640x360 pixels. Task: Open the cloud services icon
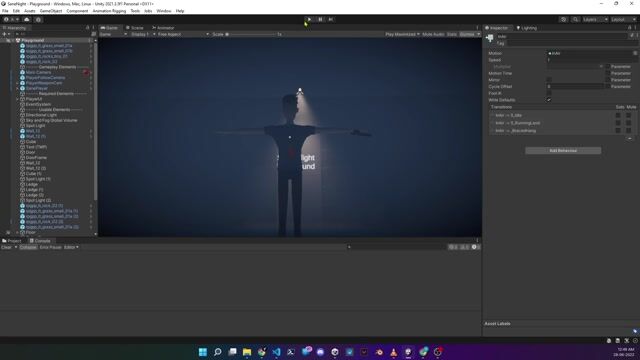click(27, 20)
